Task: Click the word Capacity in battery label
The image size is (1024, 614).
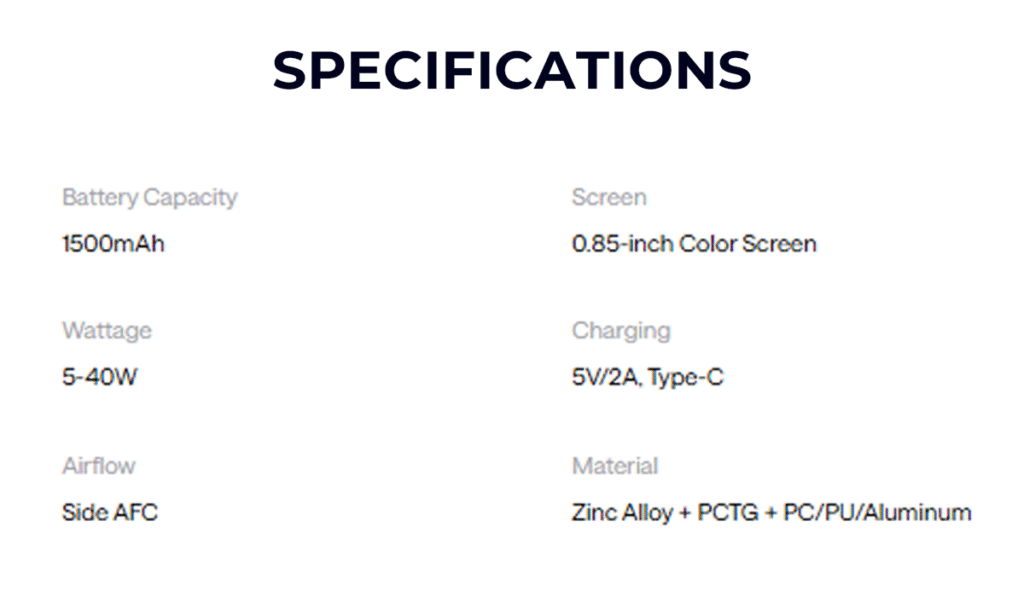Action: (190, 198)
